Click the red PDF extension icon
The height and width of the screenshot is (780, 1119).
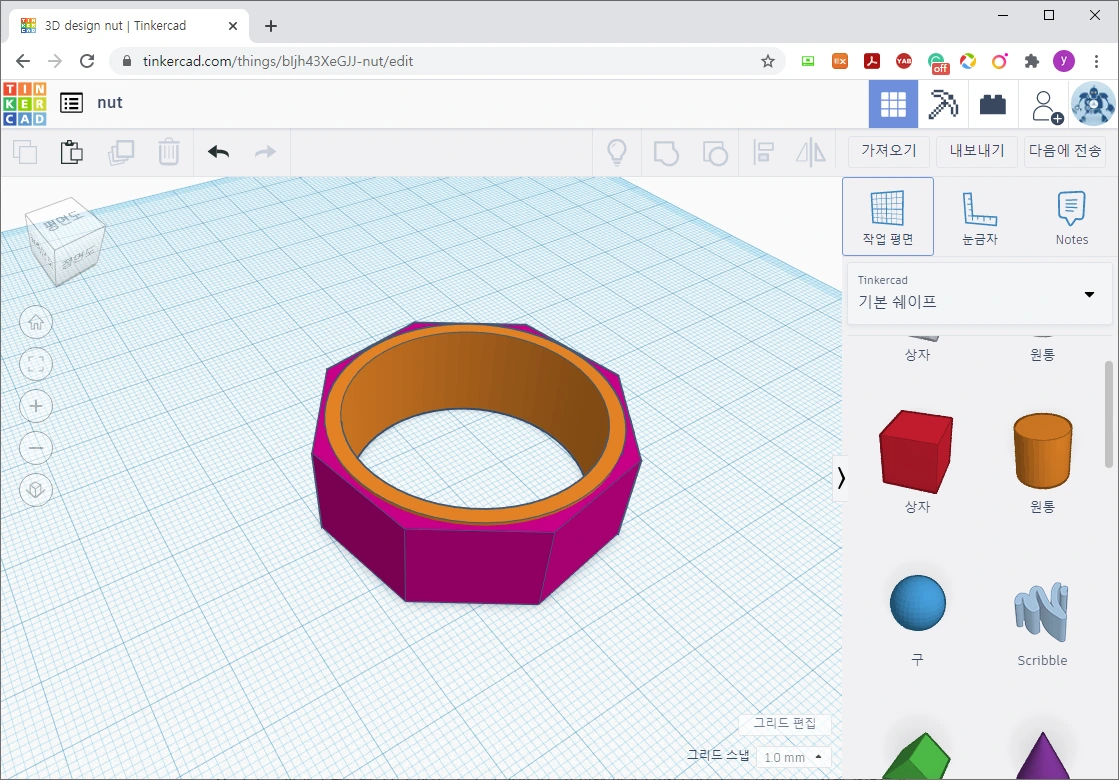[x=871, y=61]
